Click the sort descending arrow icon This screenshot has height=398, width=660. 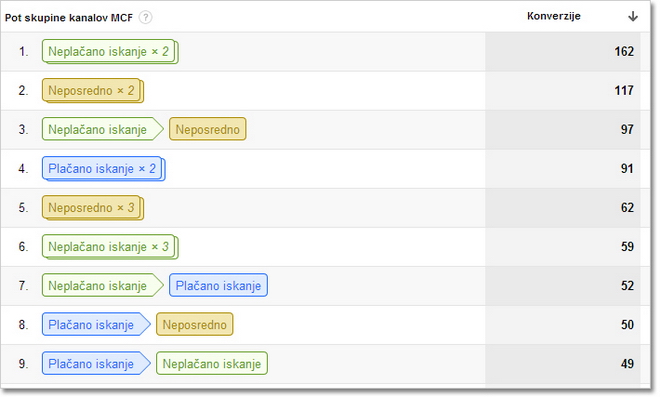633,16
